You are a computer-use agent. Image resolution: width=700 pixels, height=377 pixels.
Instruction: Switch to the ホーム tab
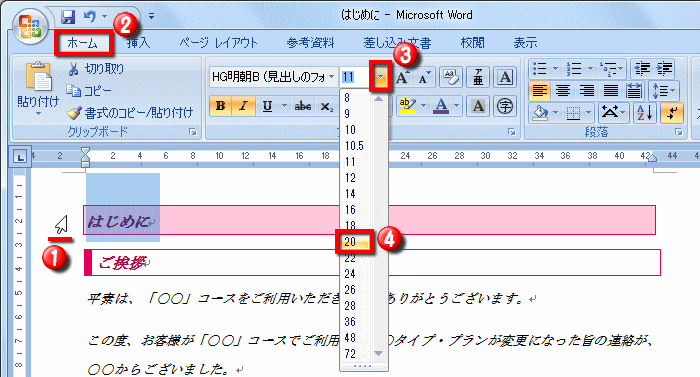tap(83, 43)
